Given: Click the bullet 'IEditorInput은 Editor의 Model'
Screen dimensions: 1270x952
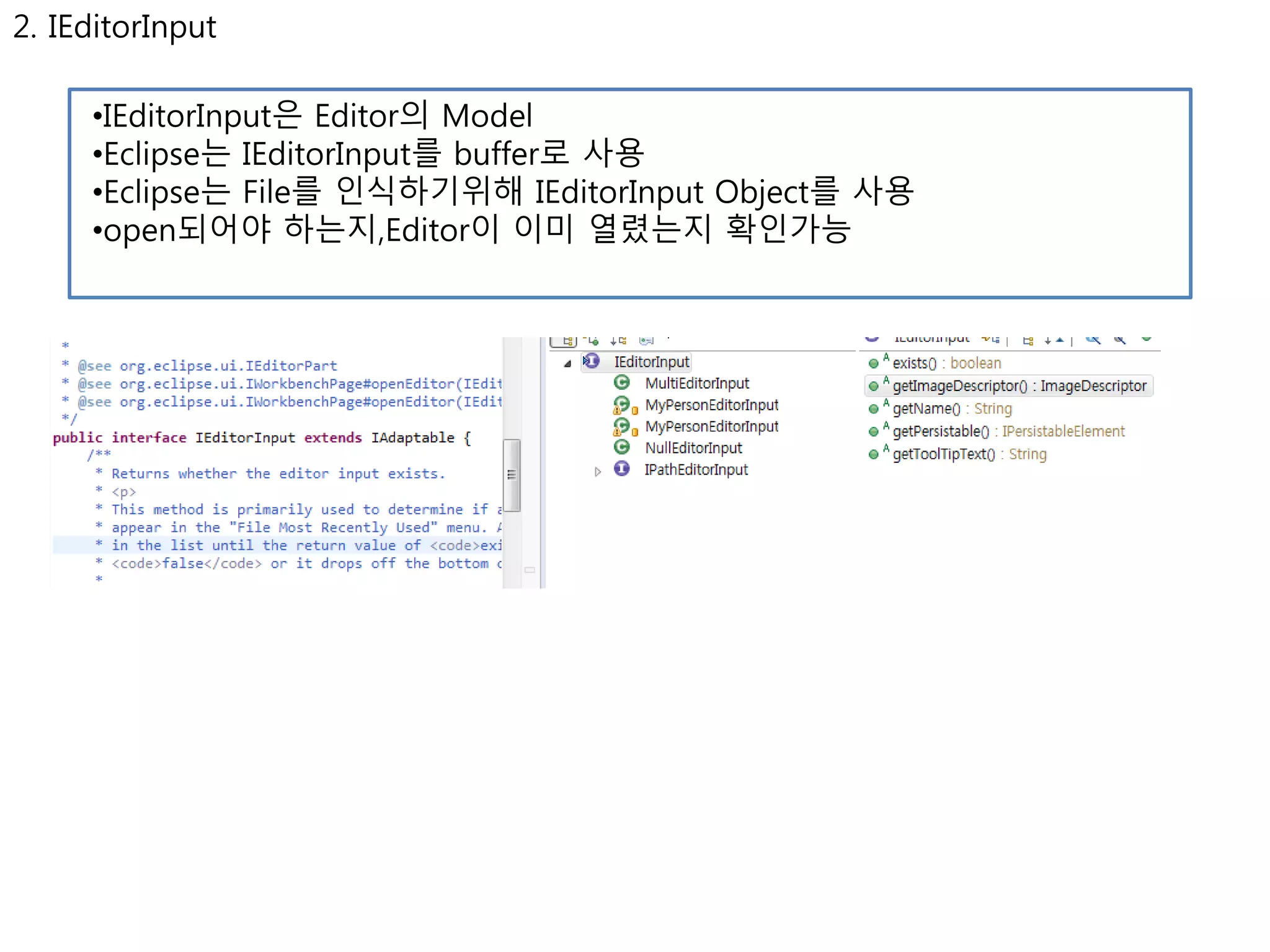Looking at the screenshot, I should click(313, 116).
